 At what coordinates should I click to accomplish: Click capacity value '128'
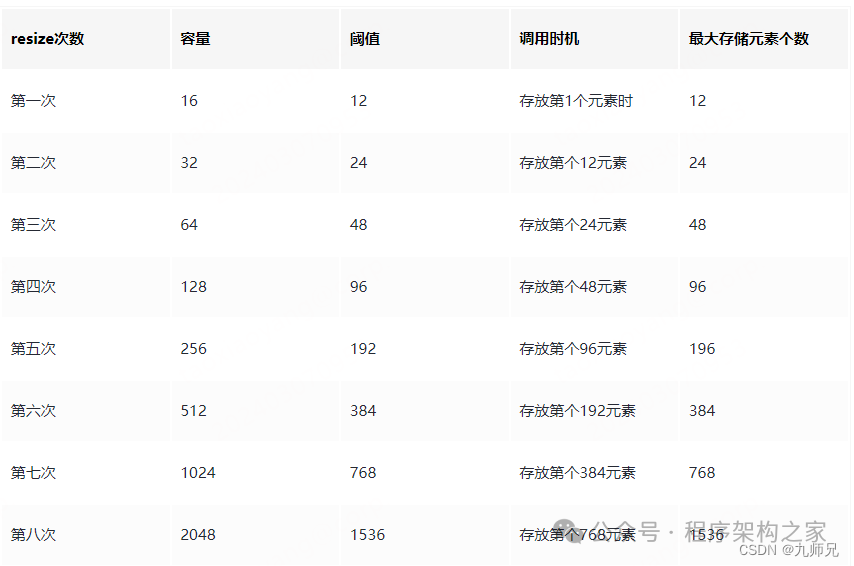pyautogui.click(x=193, y=287)
